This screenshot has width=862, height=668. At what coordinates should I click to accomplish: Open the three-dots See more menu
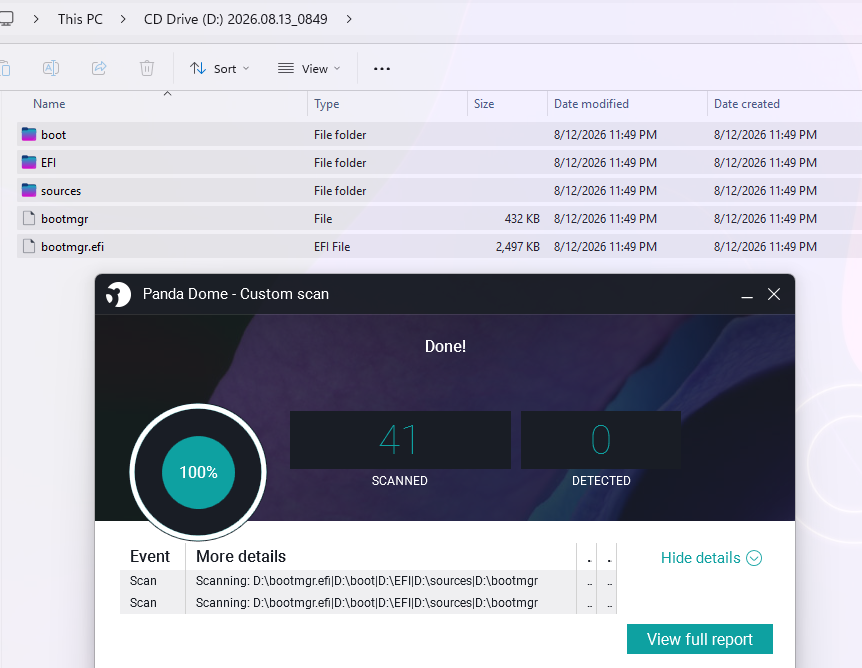pyautogui.click(x=382, y=69)
